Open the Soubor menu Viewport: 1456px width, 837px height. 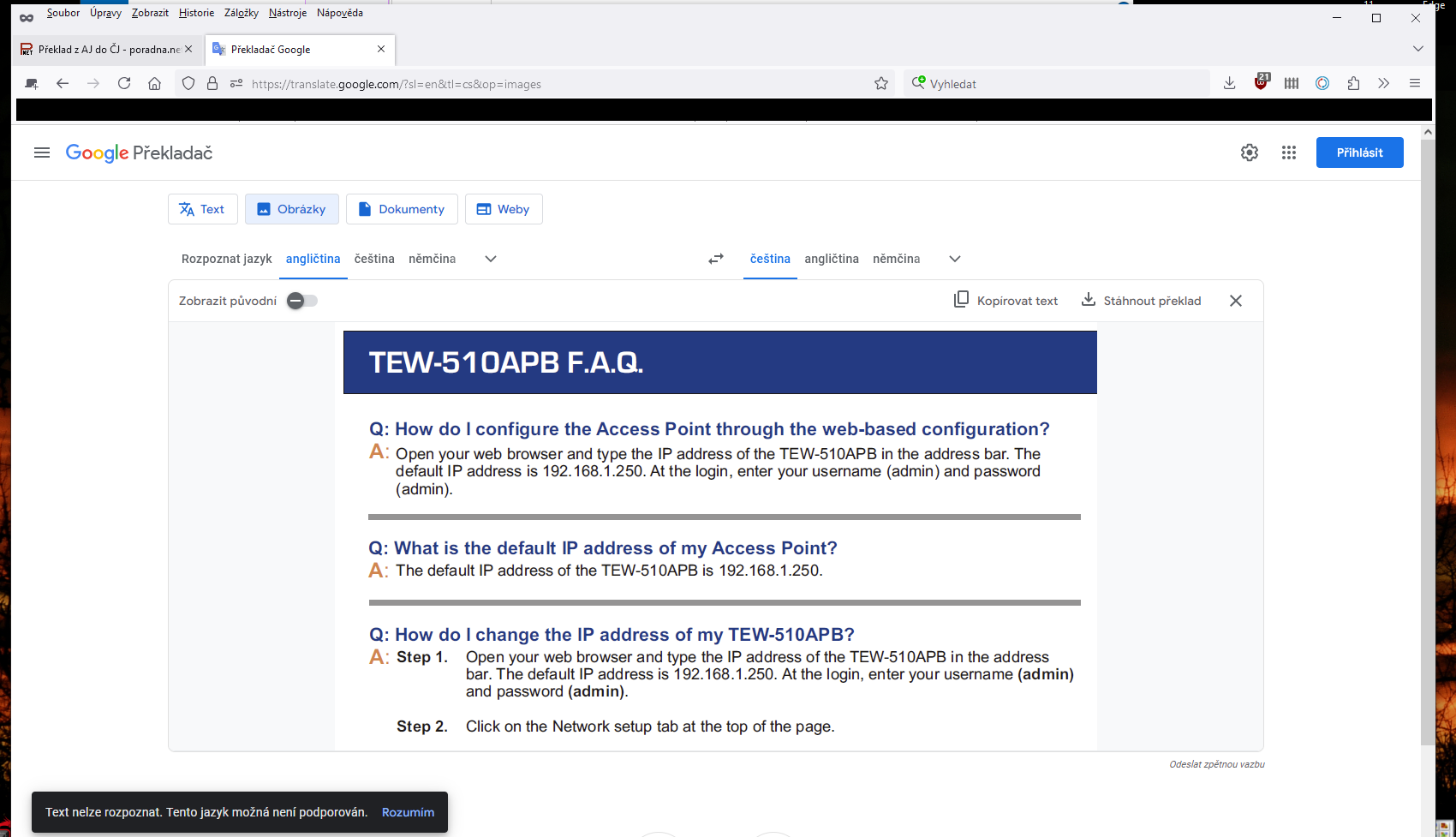tap(63, 13)
